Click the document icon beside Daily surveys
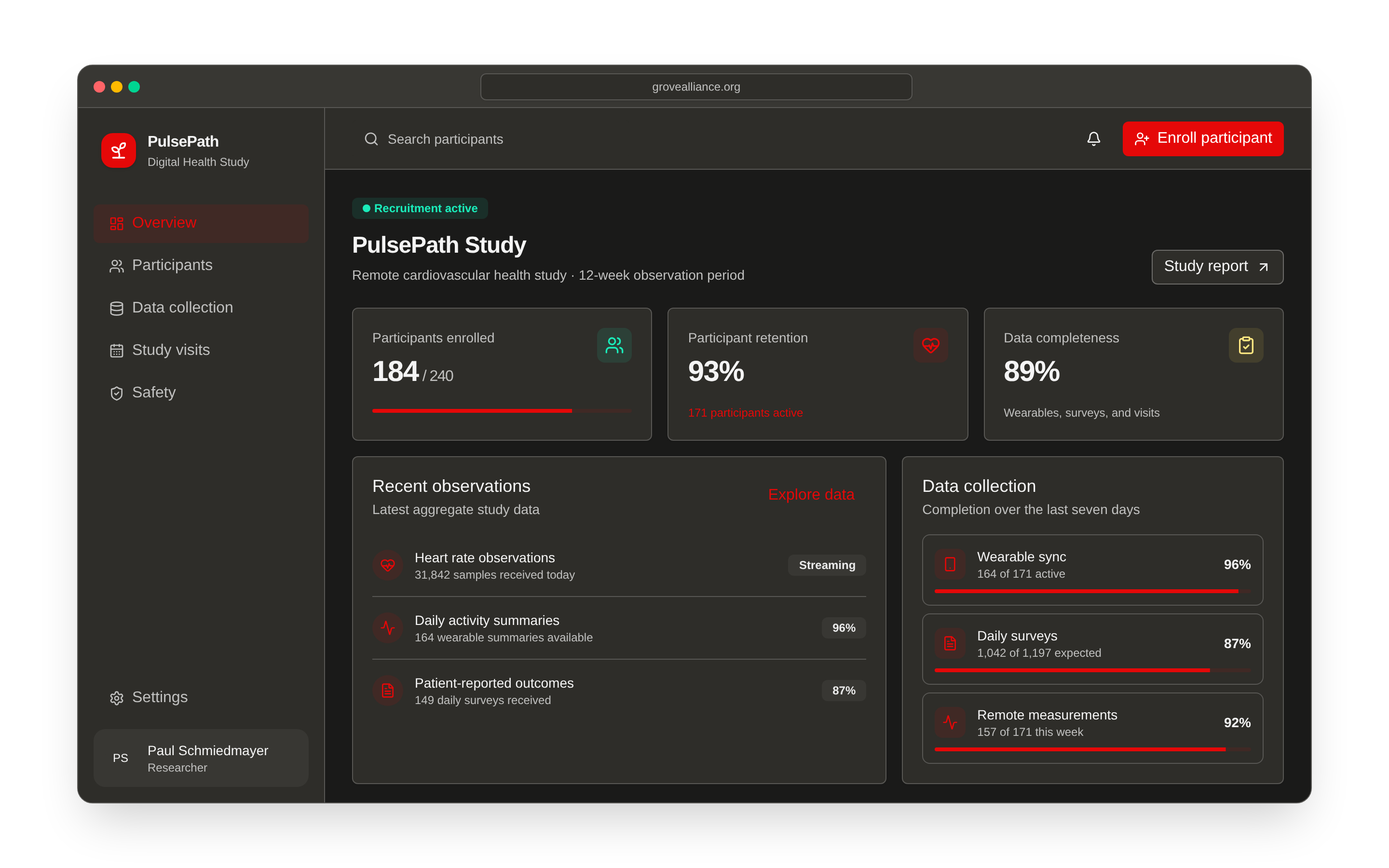The width and height of the screenshot is (1389, 868). (x=950, y=644)
